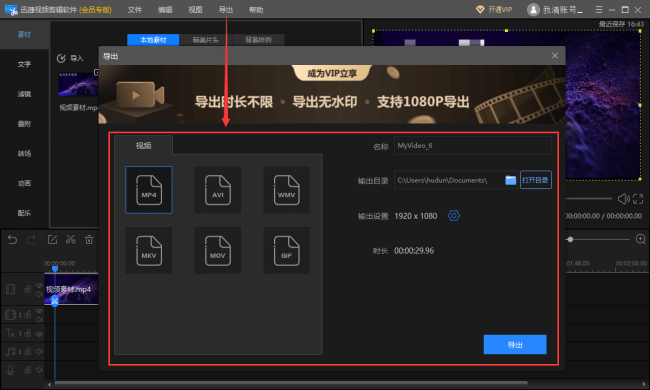Toggle lock on the music track

pos(27,351)
